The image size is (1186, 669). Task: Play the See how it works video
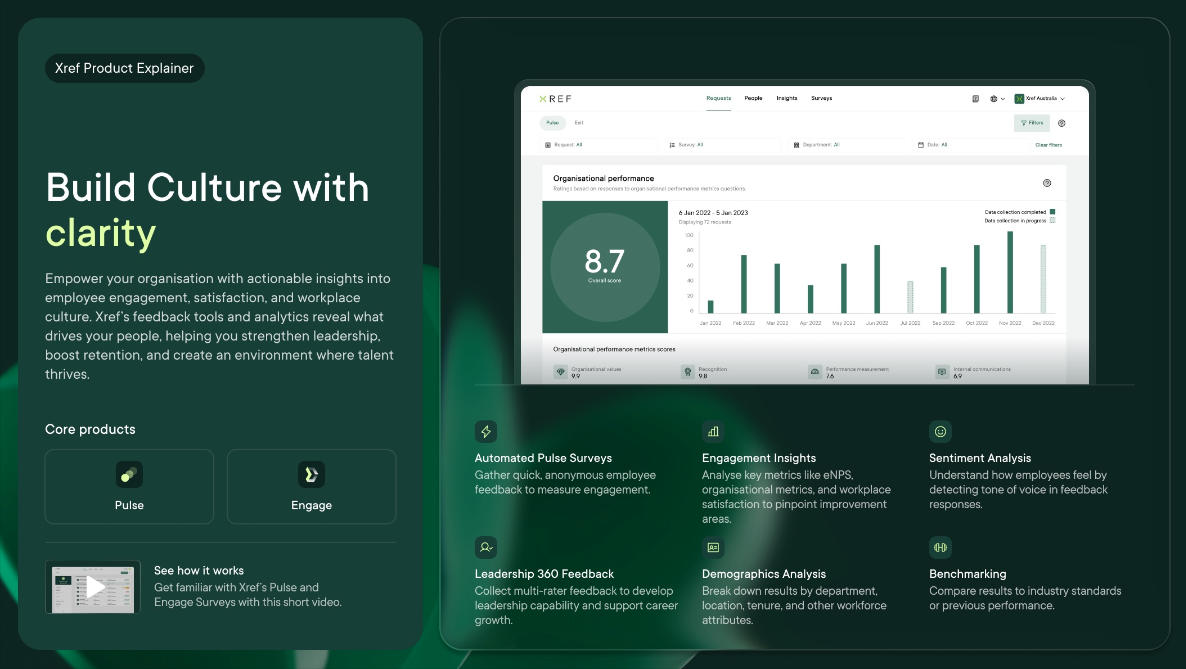coord(93,587)
